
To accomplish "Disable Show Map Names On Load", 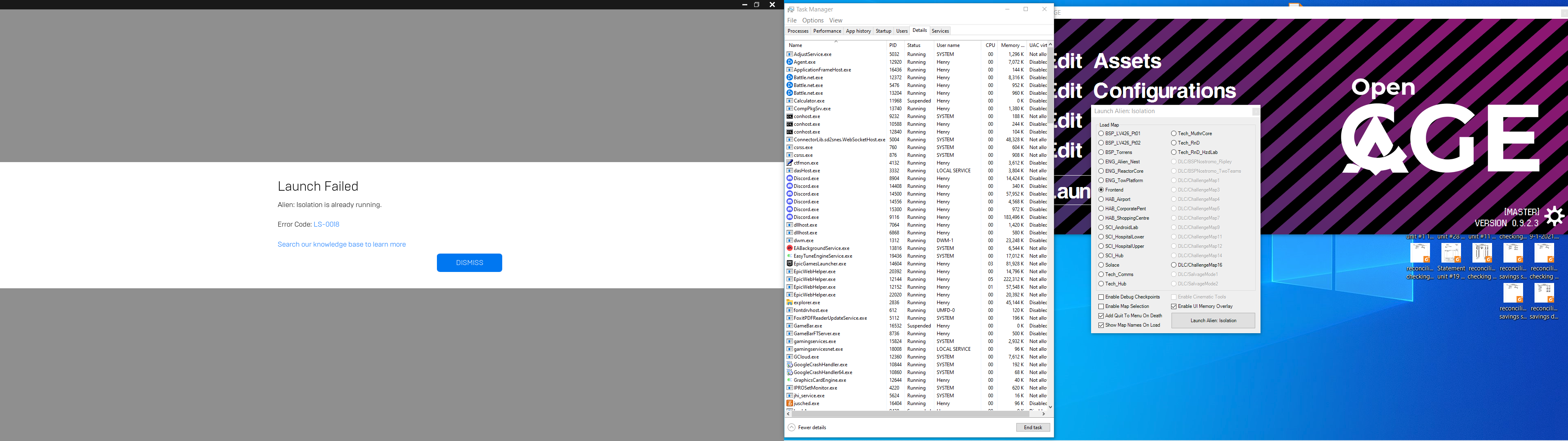I will point(1101,325).
